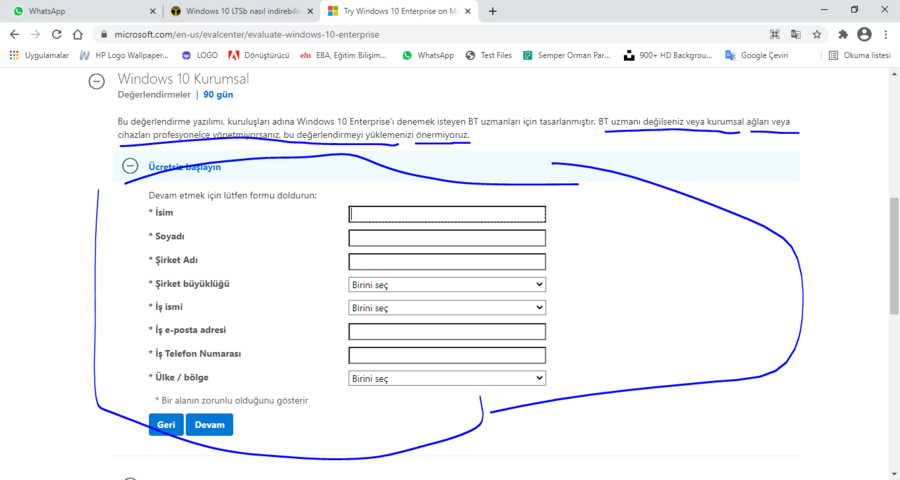Click the site lock icon
900x480 pixels.
(x=104, y=34)
